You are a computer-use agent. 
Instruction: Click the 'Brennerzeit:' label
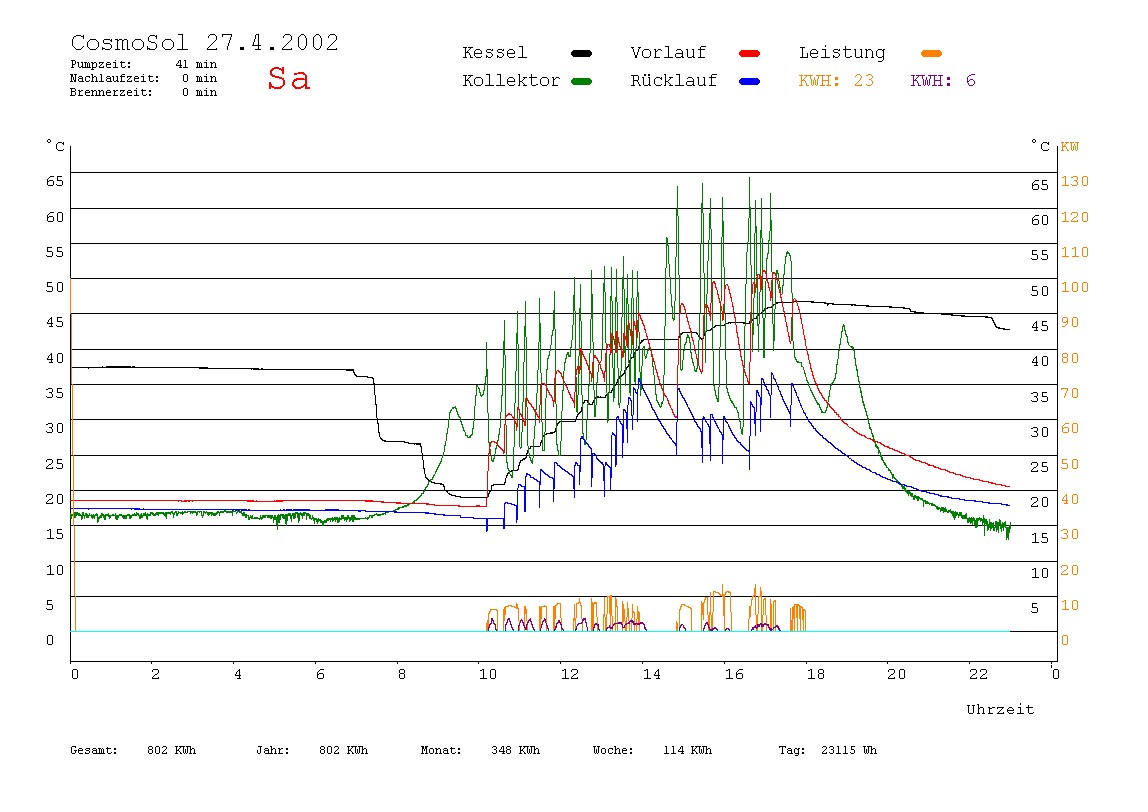111,92
